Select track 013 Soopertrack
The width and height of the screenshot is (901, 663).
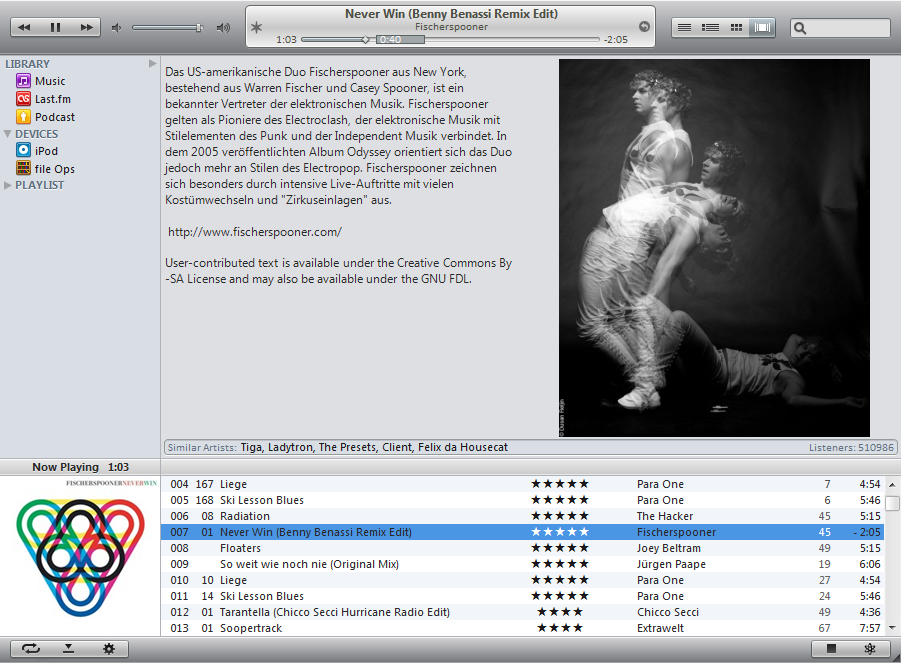tap(522, 628)
